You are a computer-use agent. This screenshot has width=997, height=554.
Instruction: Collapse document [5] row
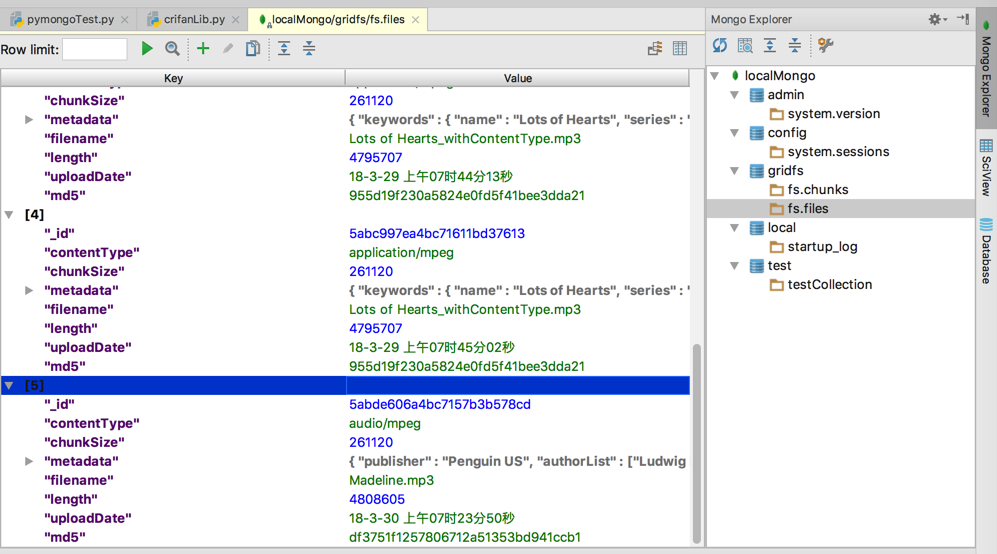click(10, 386)
